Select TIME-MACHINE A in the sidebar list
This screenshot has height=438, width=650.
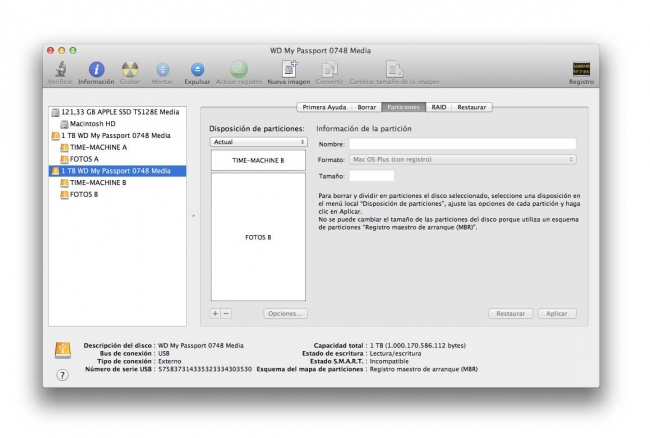coord(118,148)
